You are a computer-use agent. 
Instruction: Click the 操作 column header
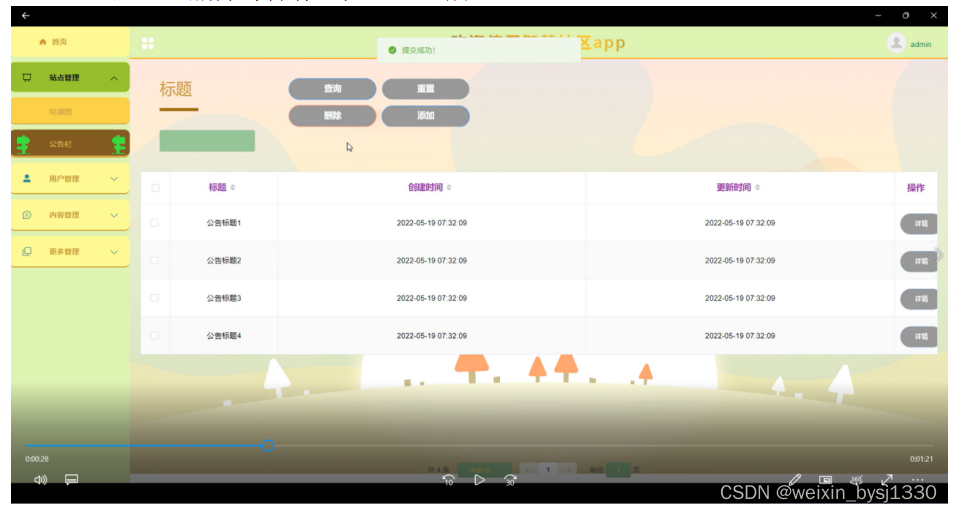pos(915,188)
